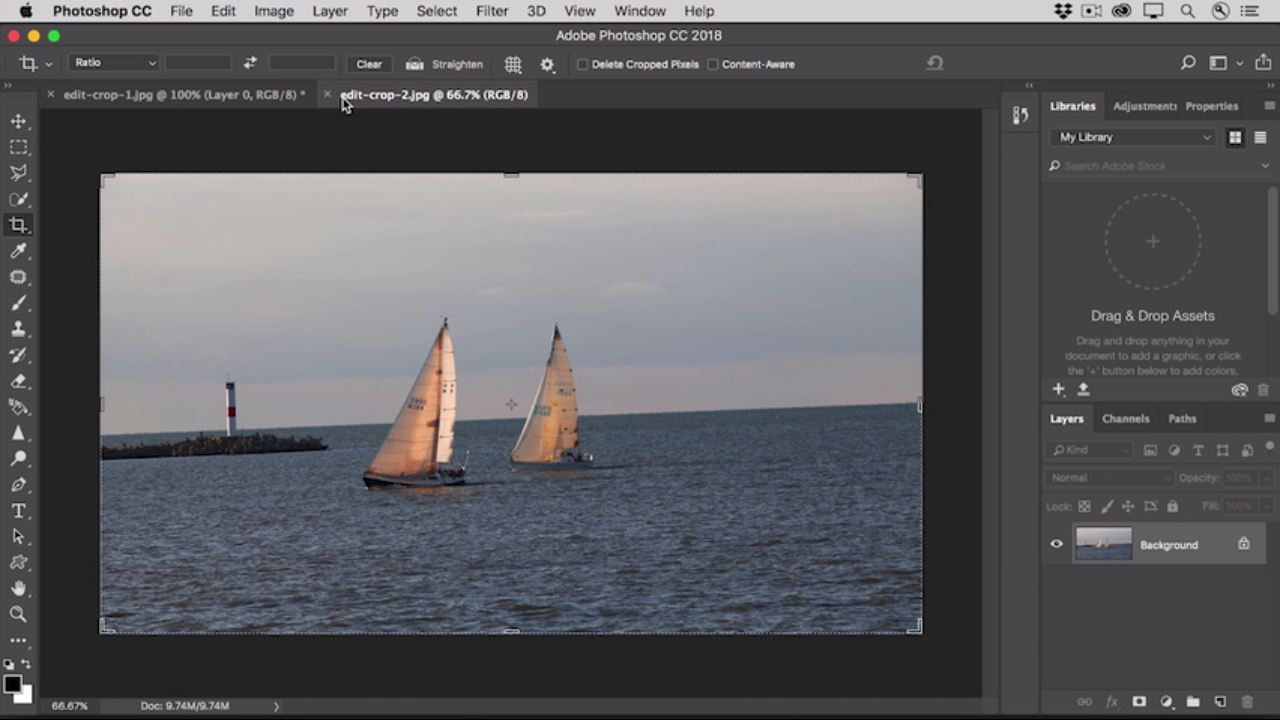This screenshot has height=720, width=1280.
Task: Enable Content-Aware checkbox
Action: click(713, 64)
